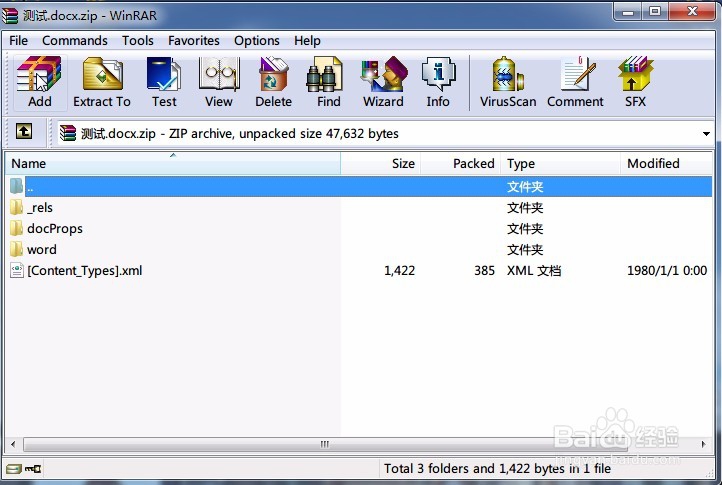Sort by the Name column header

click(173, 164)
